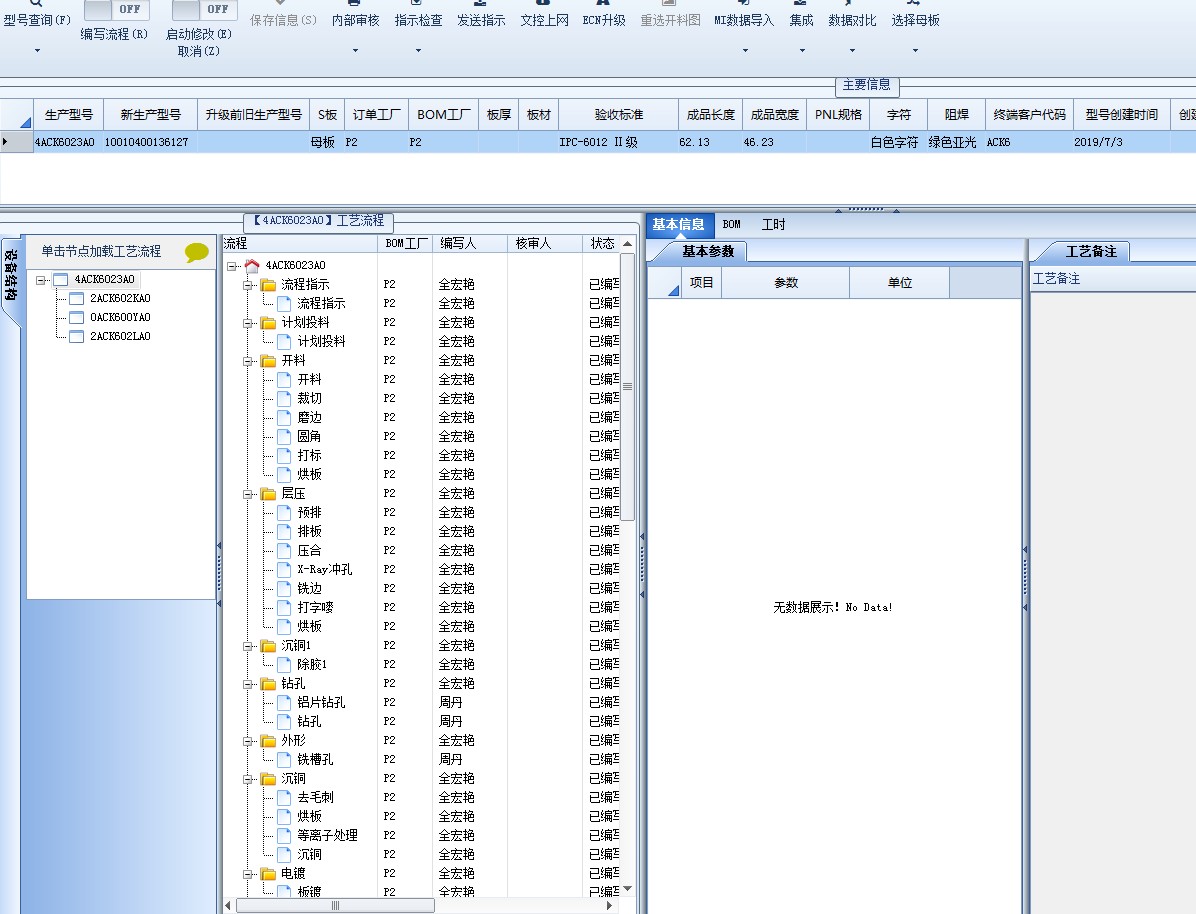This screenshot has width=1196, height=914.
Task: Open the dropdown arrow under 型号查询(F)
Action: [x=37, y=51]
